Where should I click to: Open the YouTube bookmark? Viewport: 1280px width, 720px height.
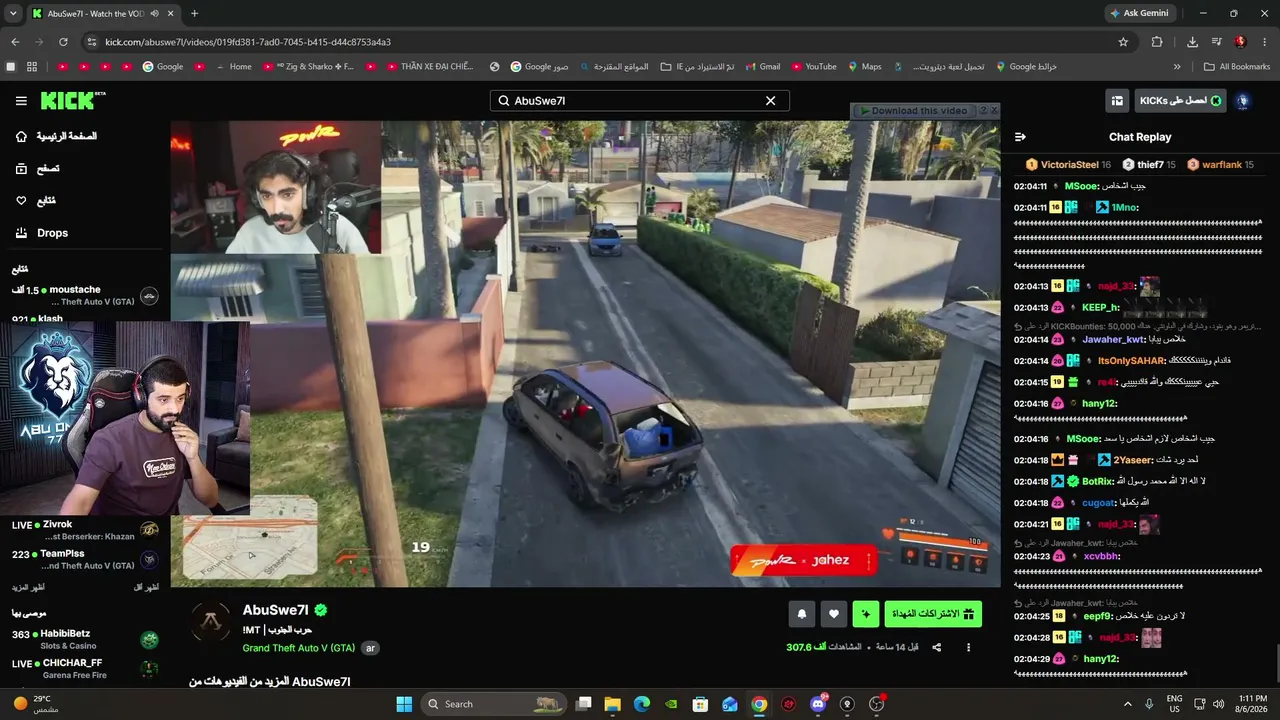(x=813, y=67)
